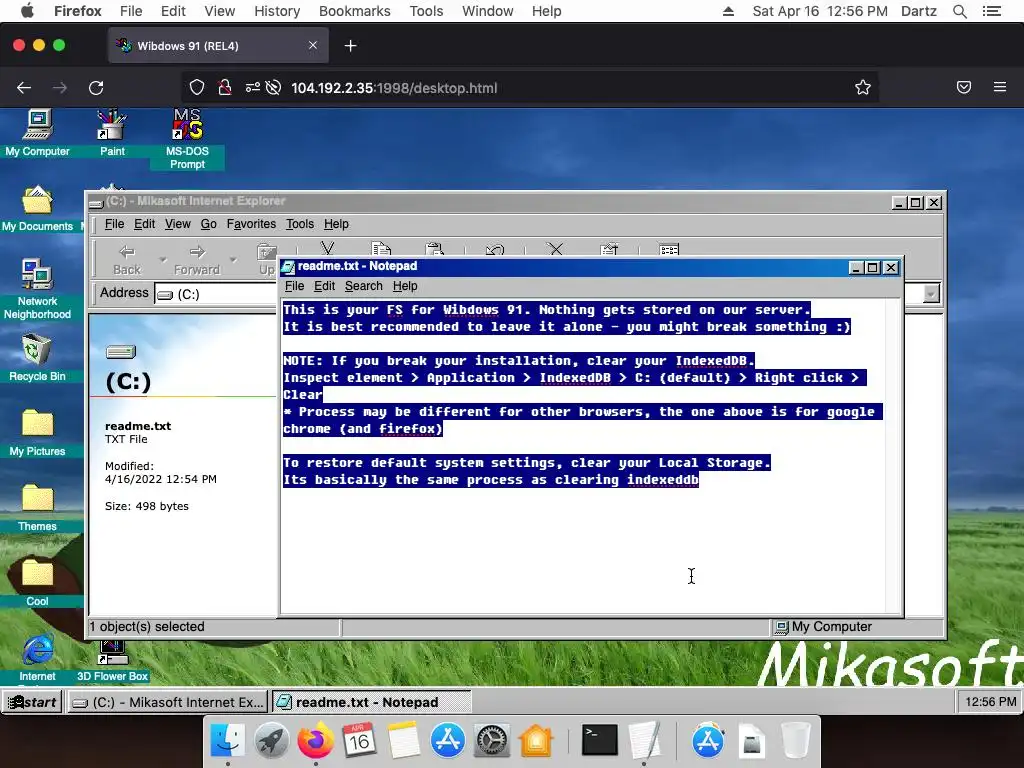Open explorer Help menu
The height and width of the screenshot is (768, 1024).
(x=336, y=224)
